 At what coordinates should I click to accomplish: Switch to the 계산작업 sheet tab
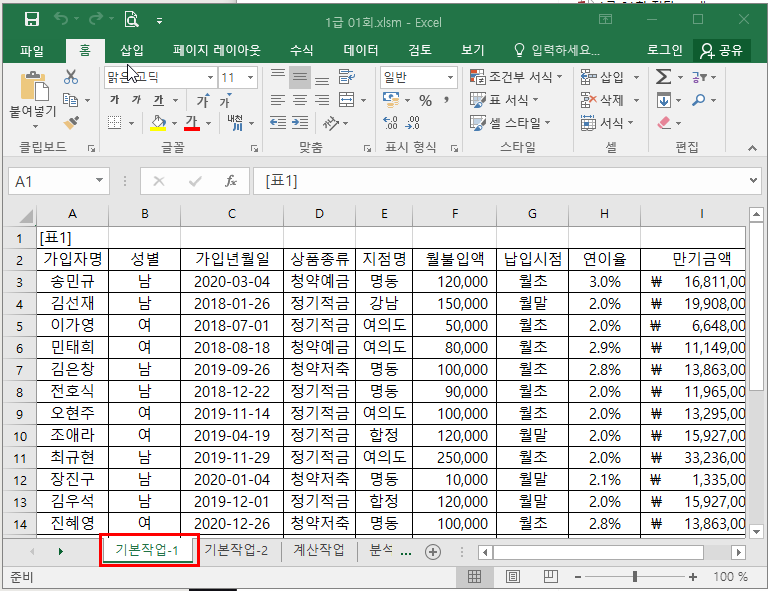coord(319,551)
